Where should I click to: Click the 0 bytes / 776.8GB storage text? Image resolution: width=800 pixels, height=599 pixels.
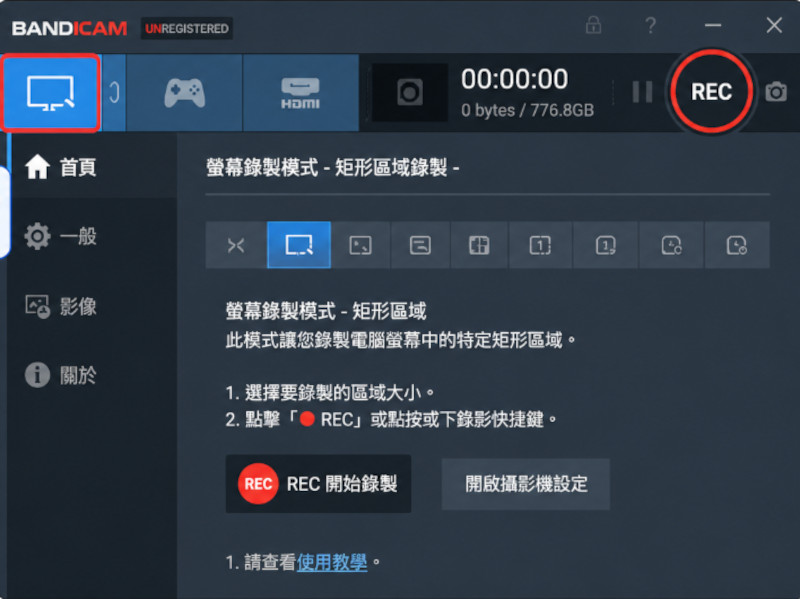(x=528, y=110)
